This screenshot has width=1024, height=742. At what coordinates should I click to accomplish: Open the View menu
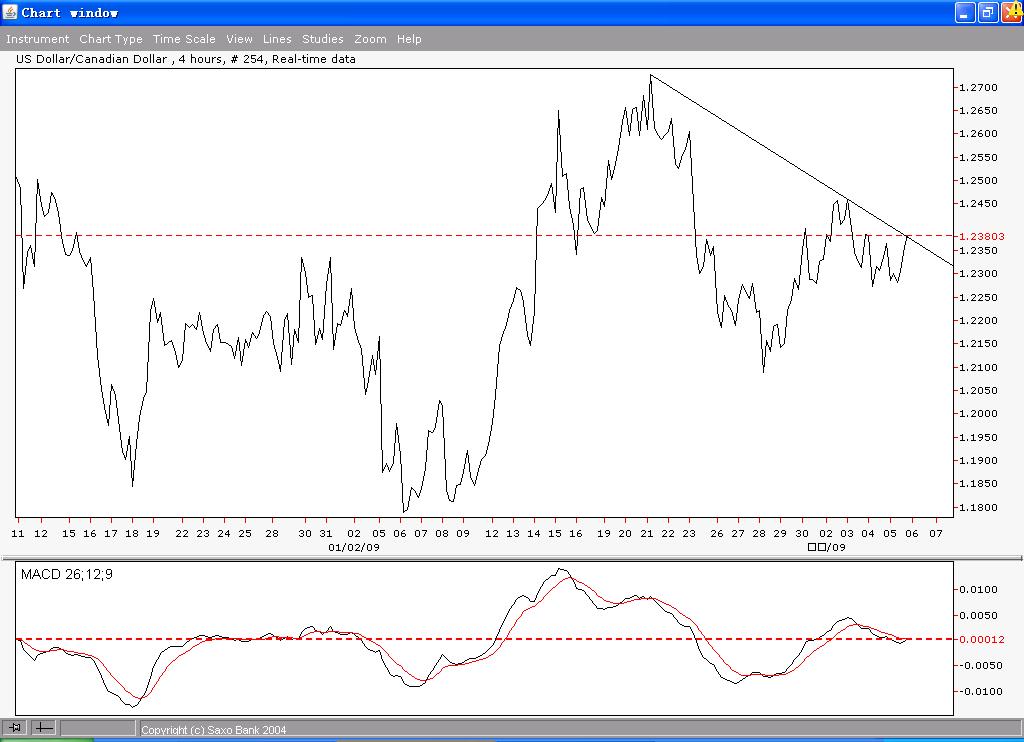[239, 39]
